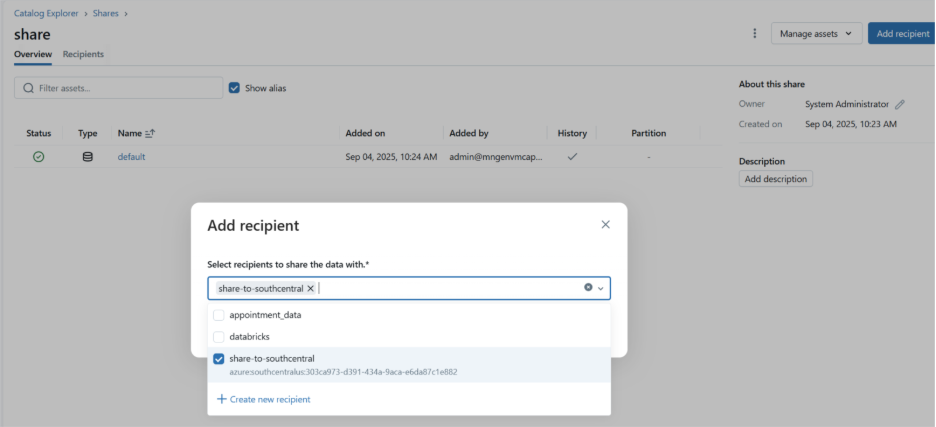The width and height of the screenshot is (936, 427).
Task: Uncheck the share-to-southcentral recipient
Action: click(x=219, y=359)
